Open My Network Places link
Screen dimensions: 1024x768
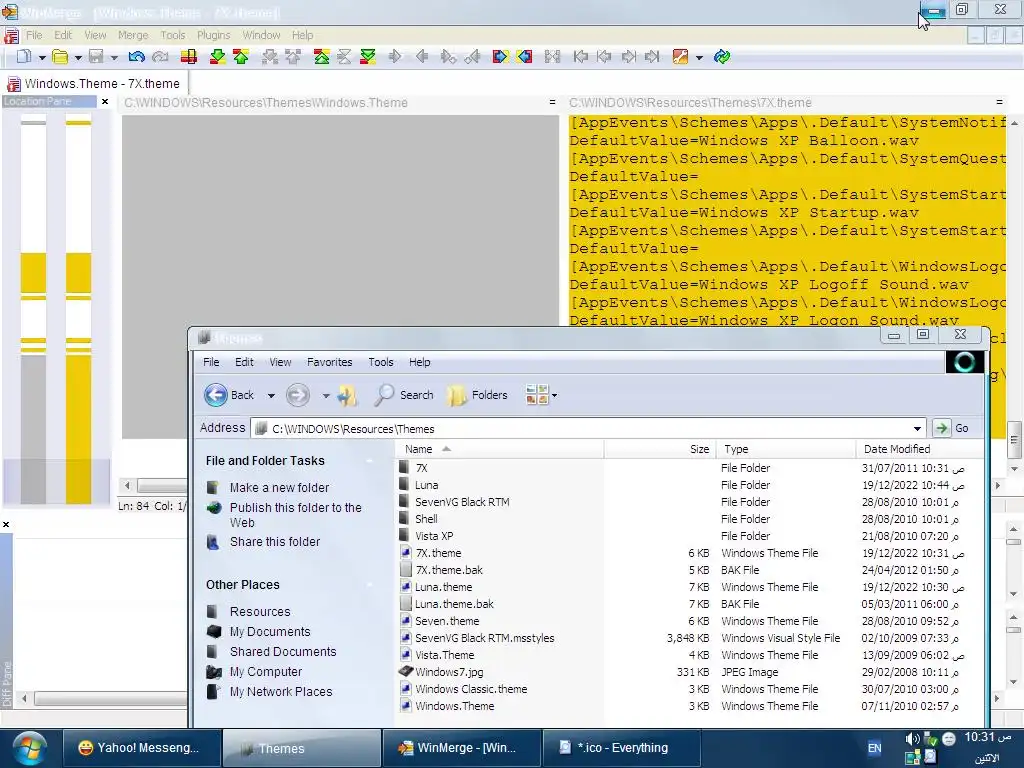click(x=281, y=692)
